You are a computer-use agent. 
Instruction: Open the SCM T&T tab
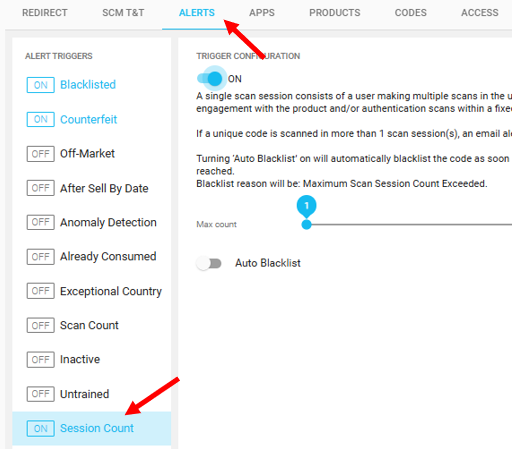[123, 13]
